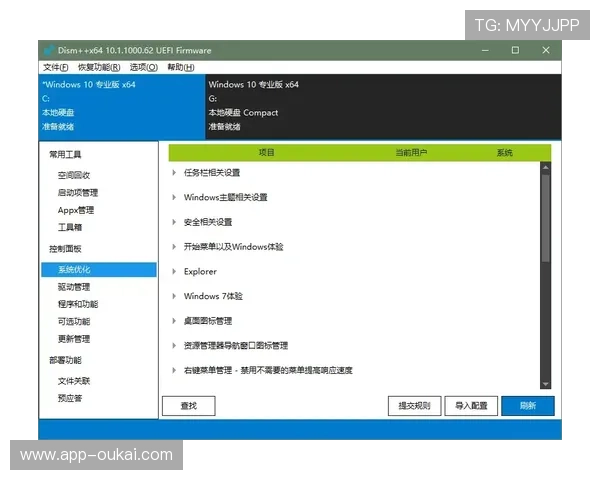Open Appx管理 in the sidebar

point(76,210)
